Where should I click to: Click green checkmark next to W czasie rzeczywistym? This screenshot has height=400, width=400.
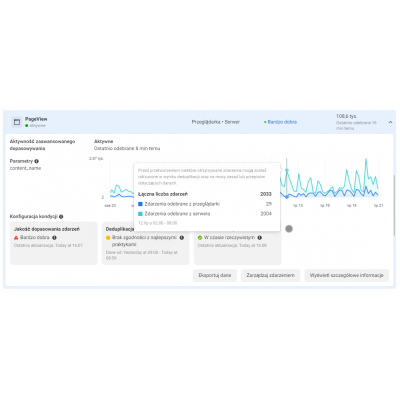click(200, 238)
